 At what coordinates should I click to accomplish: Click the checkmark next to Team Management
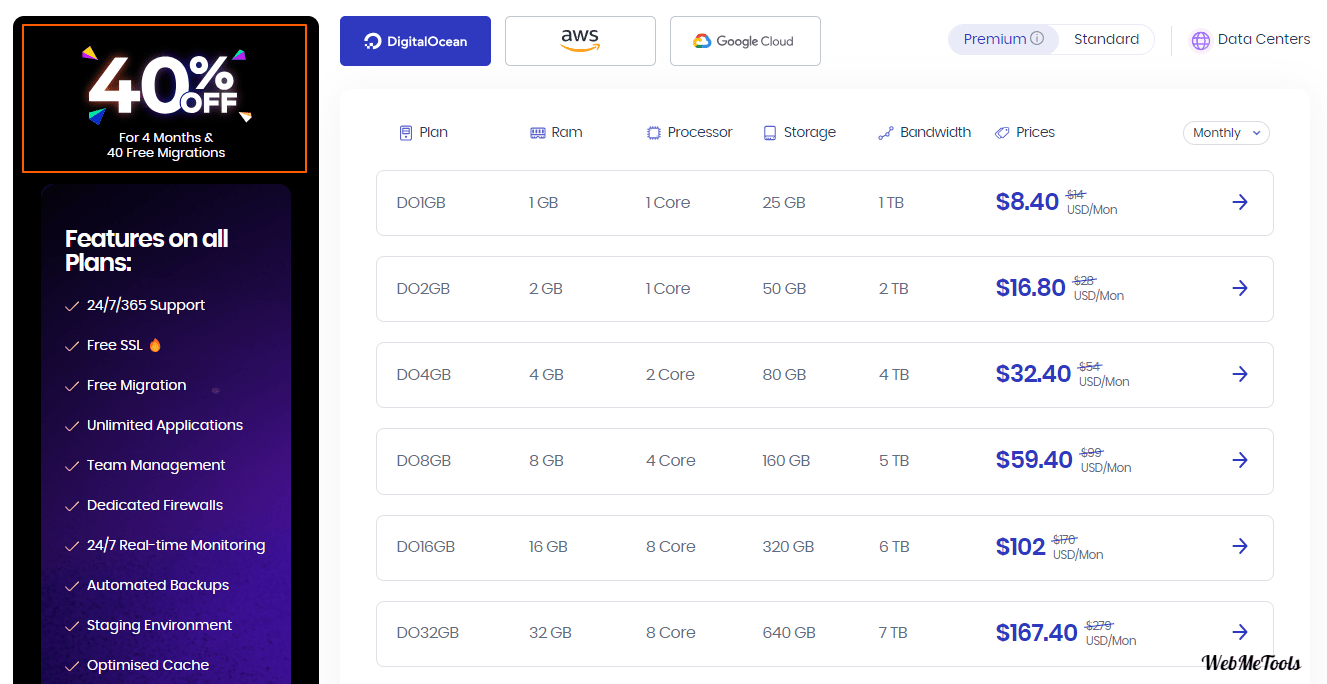72,466
